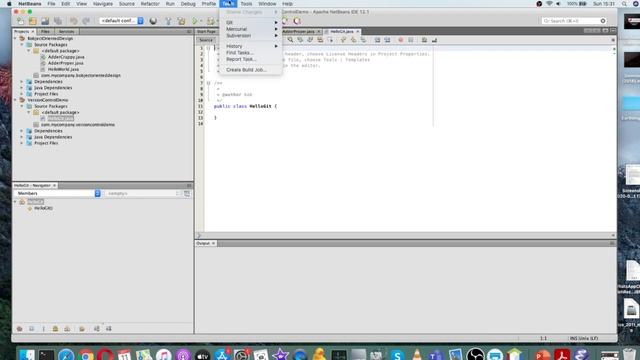Open the Mercurial submenu
The width and height of the screenshot is (640, 360).
click(251, 29)
